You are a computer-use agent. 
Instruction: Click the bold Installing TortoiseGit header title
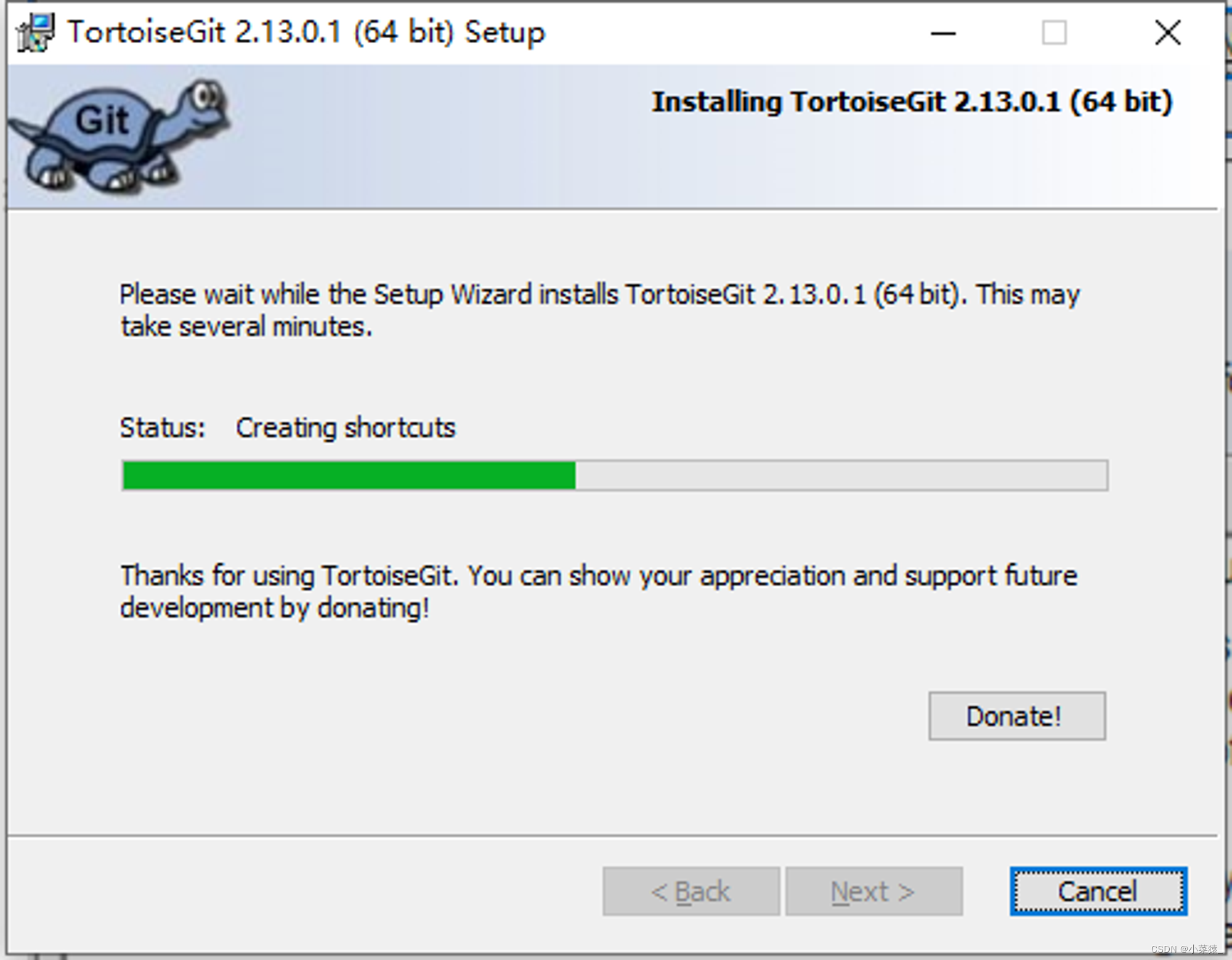(912, 102)
